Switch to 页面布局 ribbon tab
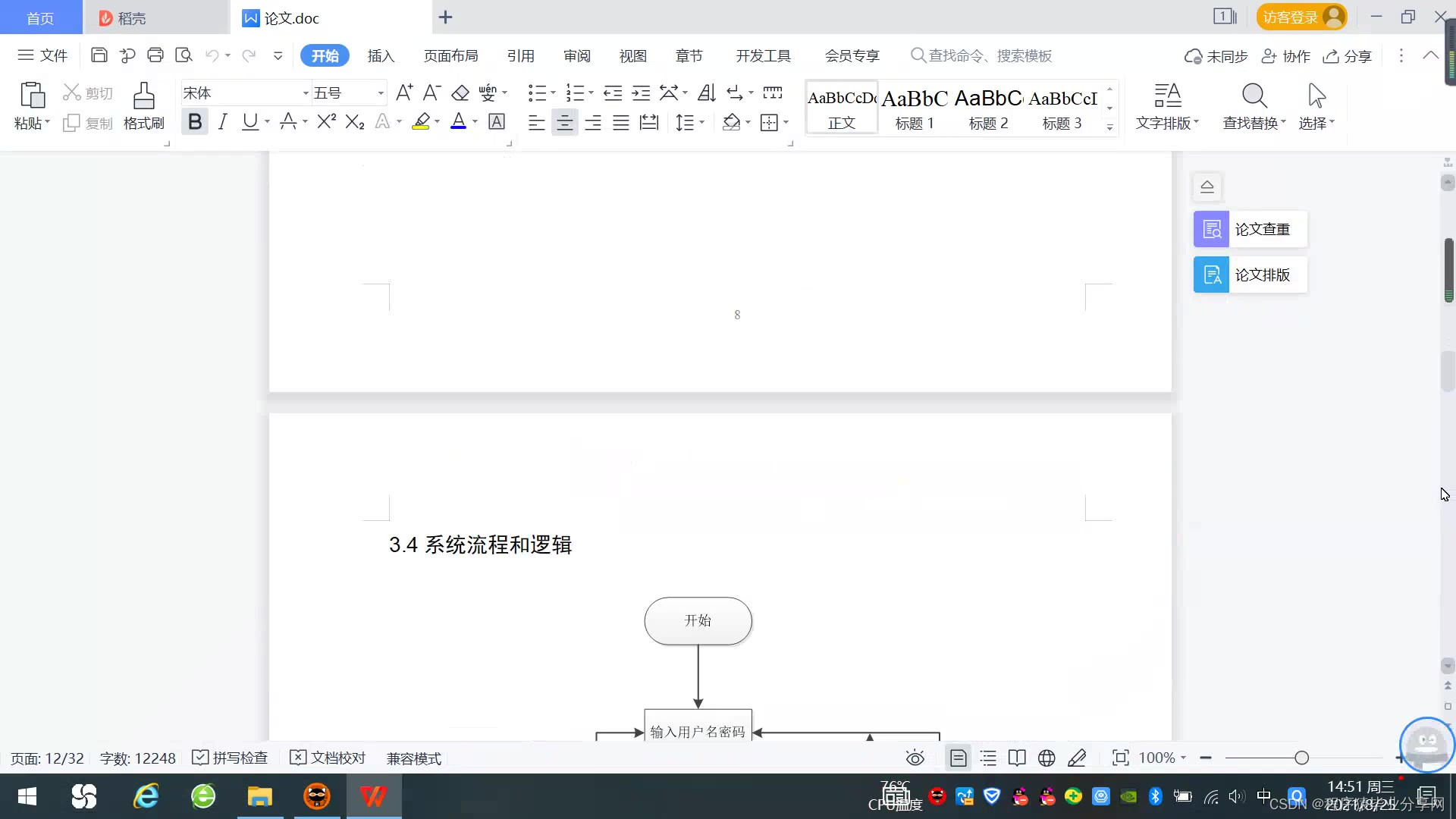The image size is (1456, 819). pyautogui.click(x=450, y=56)
